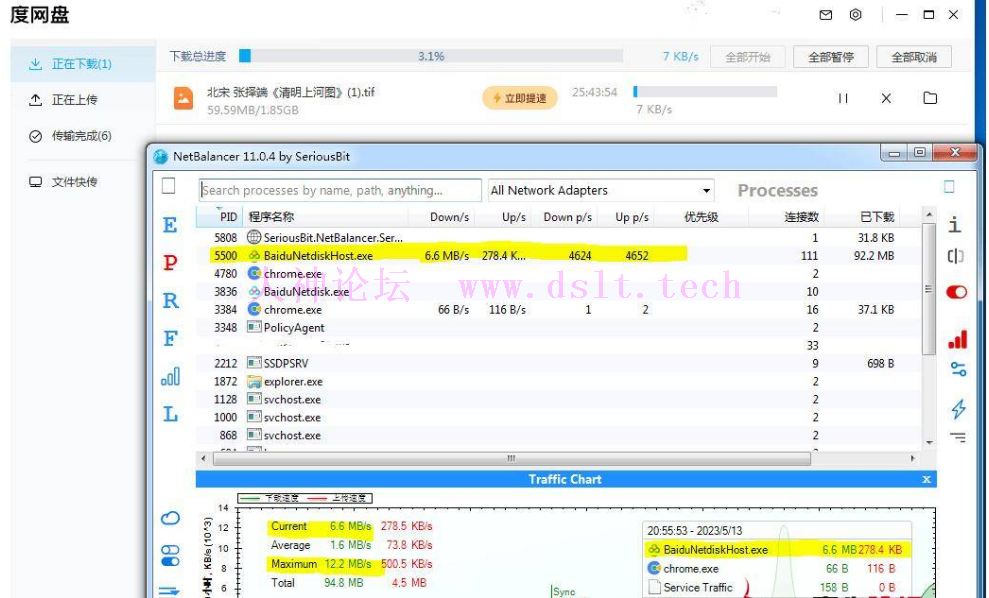Screen dimensions: 989x598
Task: Open the All Network Adapters dropdown
Action: point(600,190)
